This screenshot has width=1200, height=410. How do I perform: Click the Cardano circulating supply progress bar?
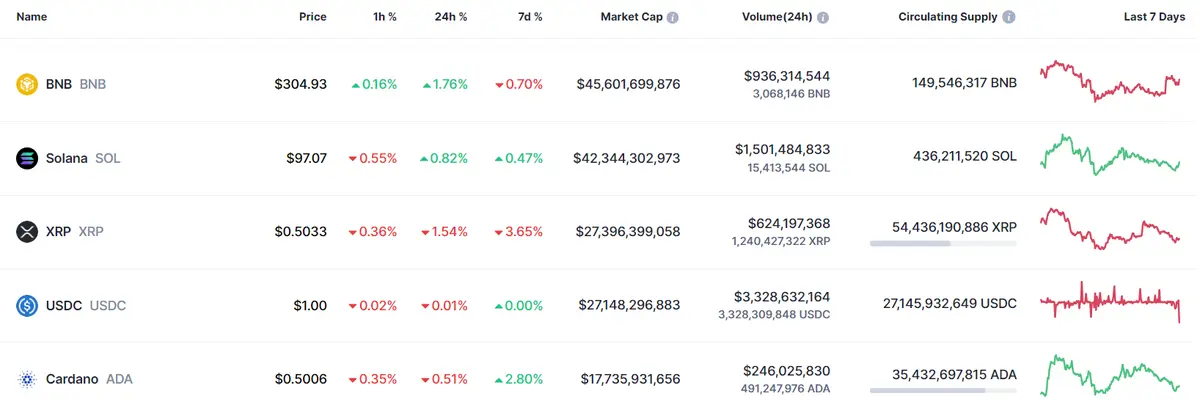(942, 390)
